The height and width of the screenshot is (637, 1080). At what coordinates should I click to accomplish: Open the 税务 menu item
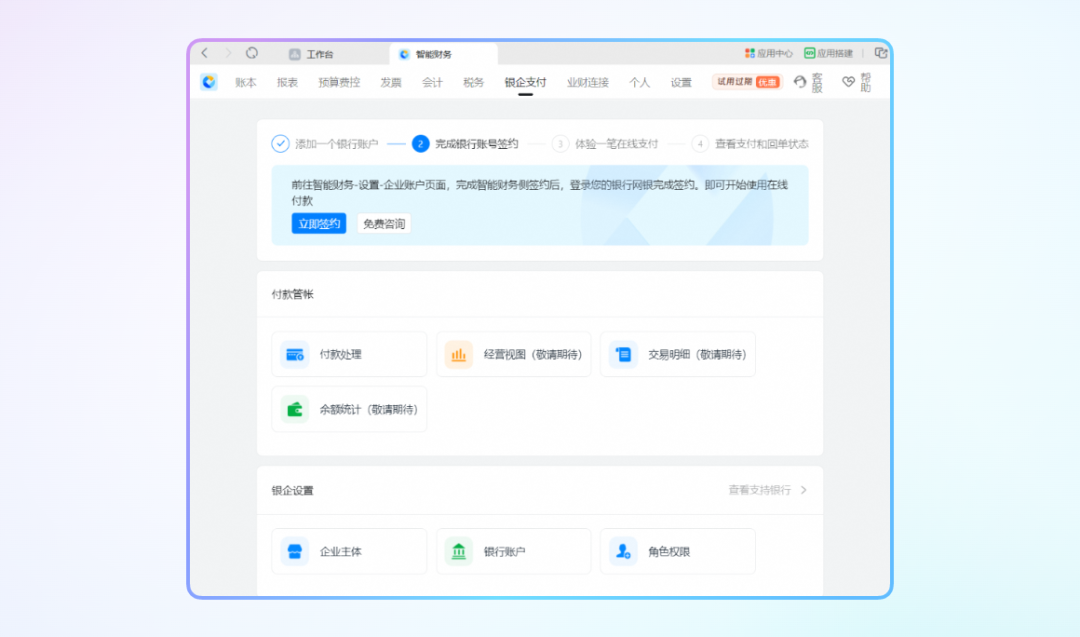click(x=473, y=83)
